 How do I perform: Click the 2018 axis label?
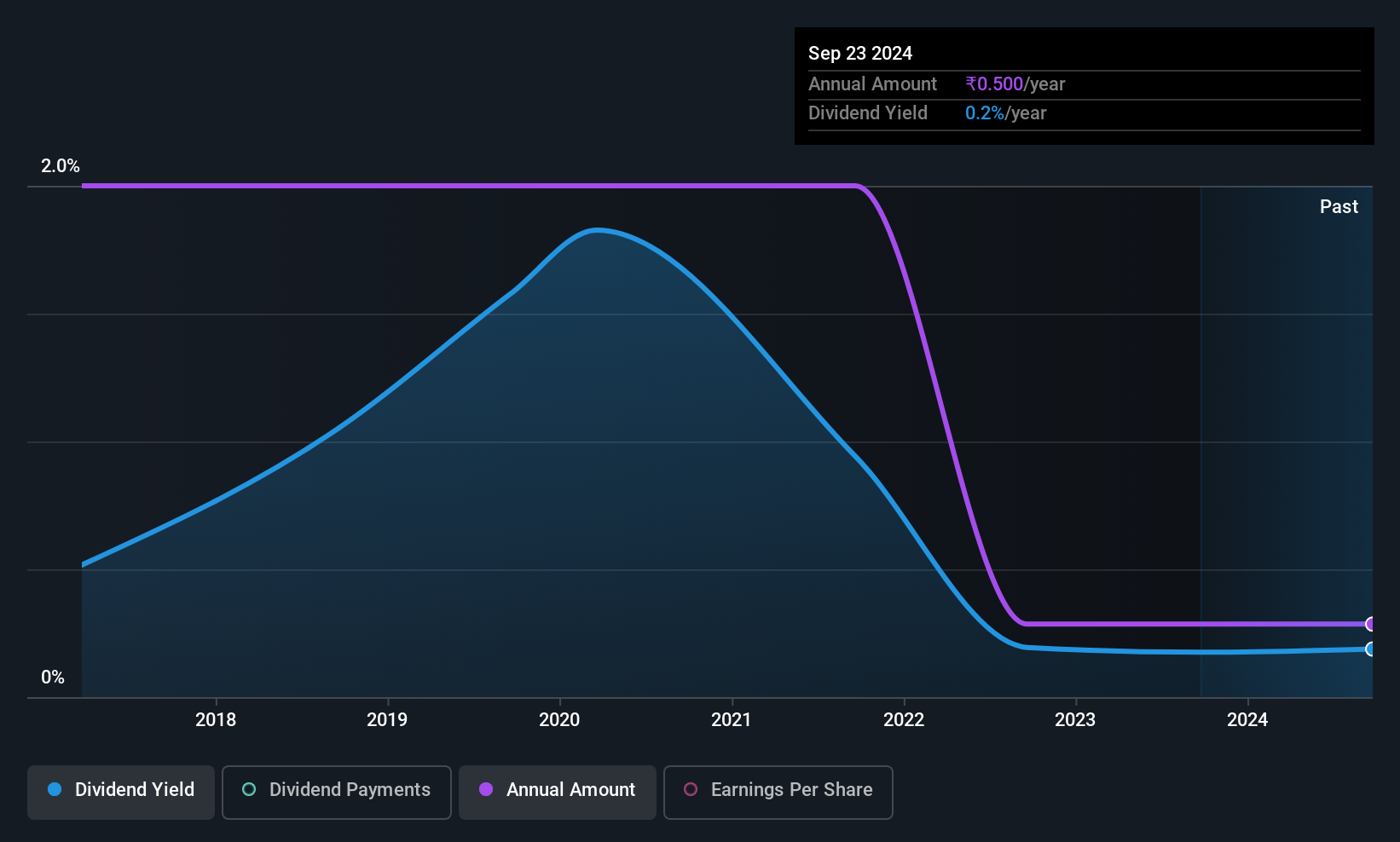coord(216,719)
